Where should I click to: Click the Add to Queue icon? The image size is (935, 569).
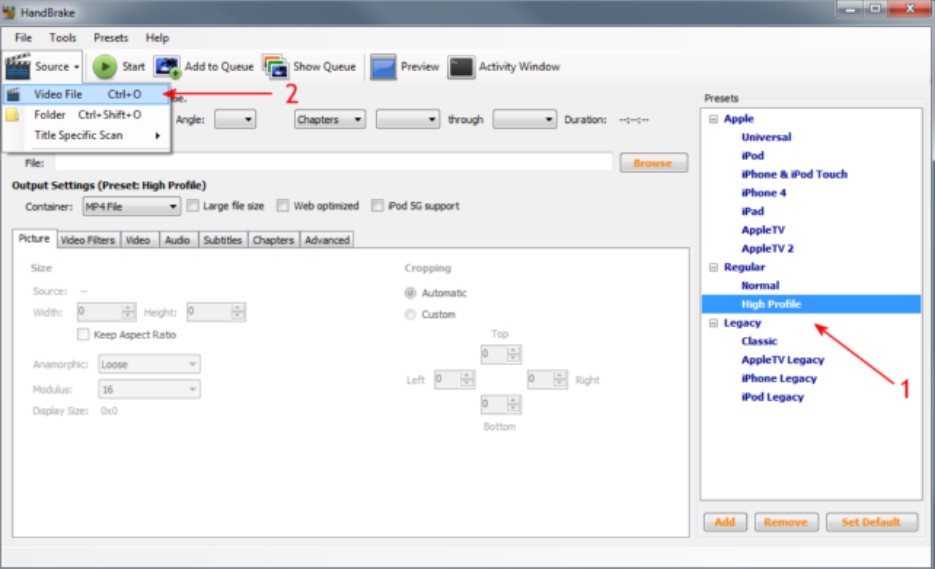pos(167,67)
